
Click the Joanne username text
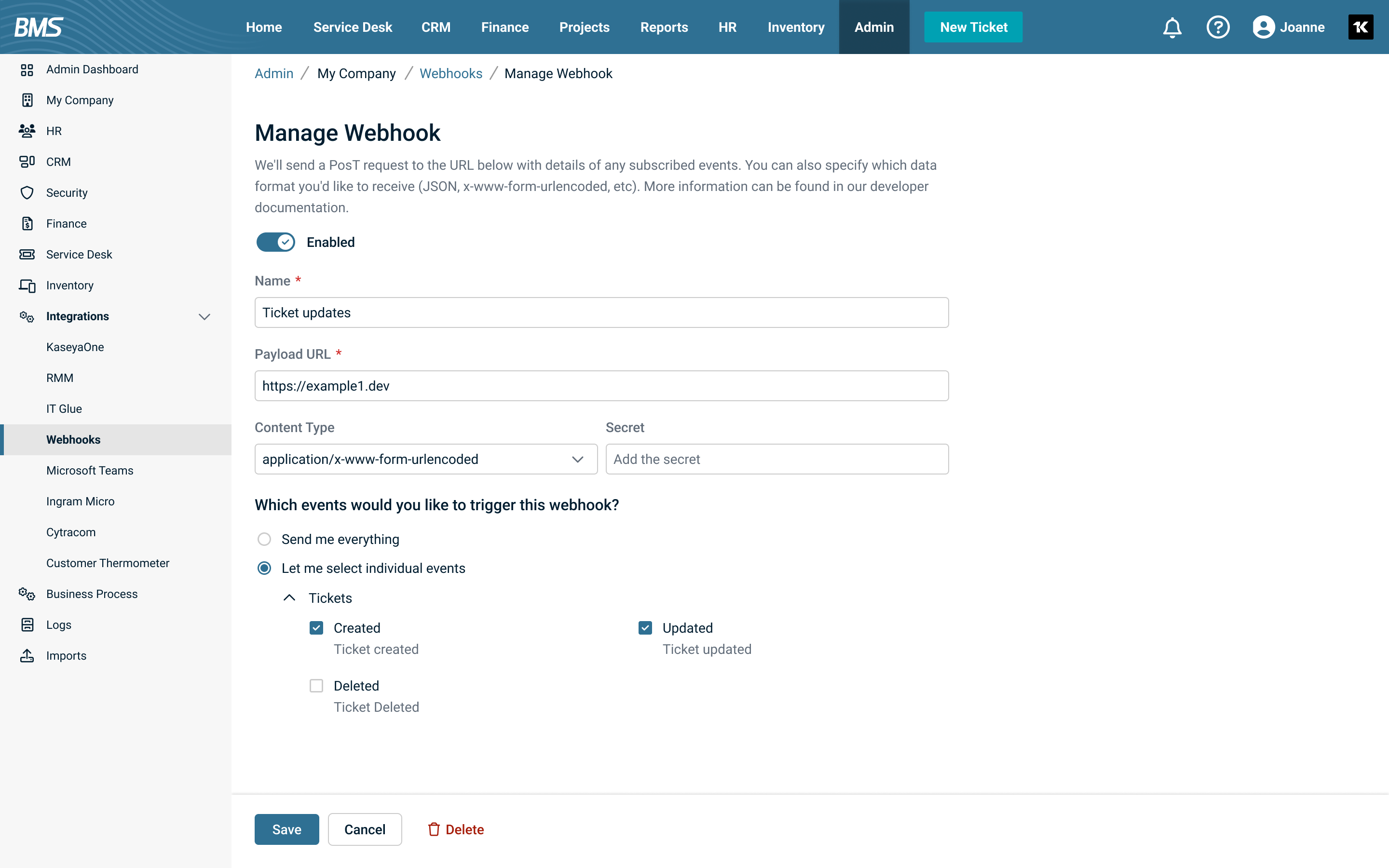[x=1302, y=27]
